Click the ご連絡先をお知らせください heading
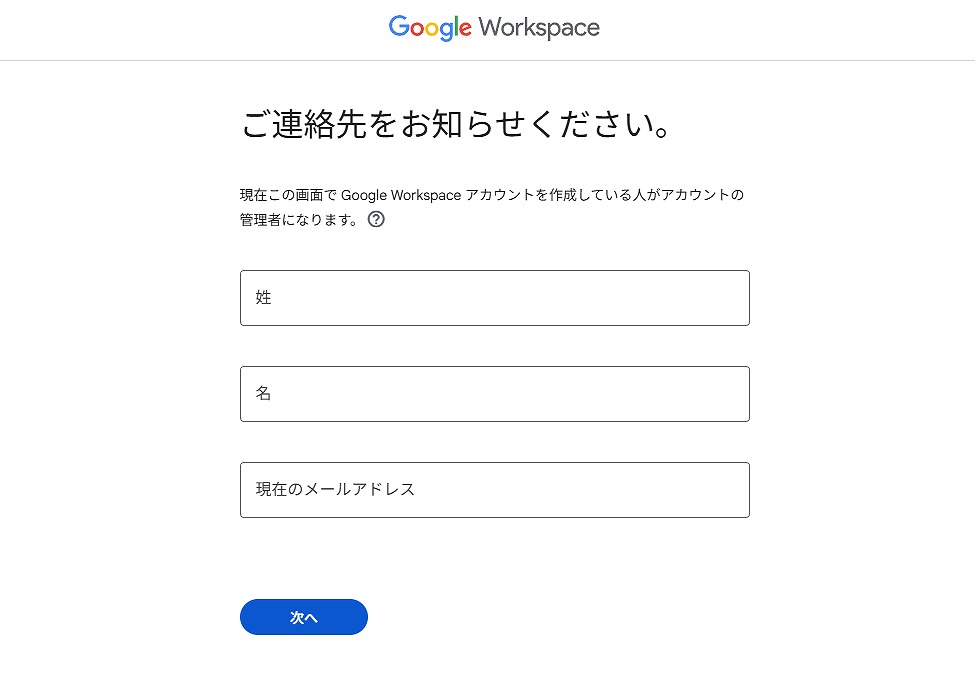Viewport: 975px width, 696px height. click(456, 127)
